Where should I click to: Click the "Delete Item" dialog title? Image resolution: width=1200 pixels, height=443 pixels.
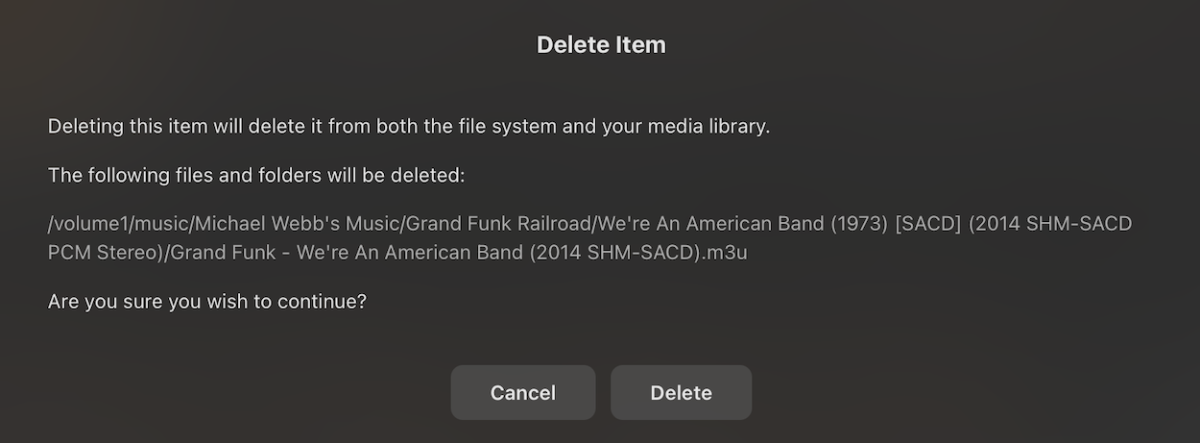coord(601,45)
